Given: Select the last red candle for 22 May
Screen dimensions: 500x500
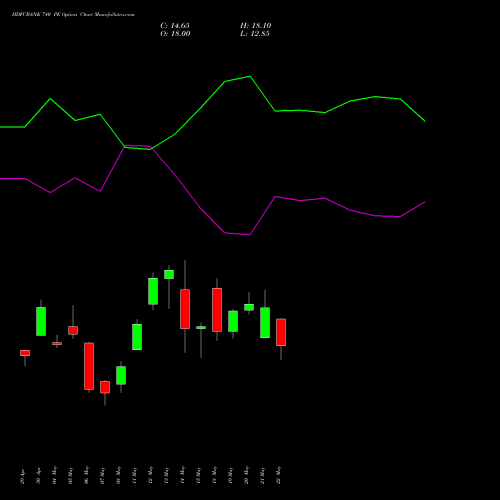Looking at the screenshot, I should (281, 332).
